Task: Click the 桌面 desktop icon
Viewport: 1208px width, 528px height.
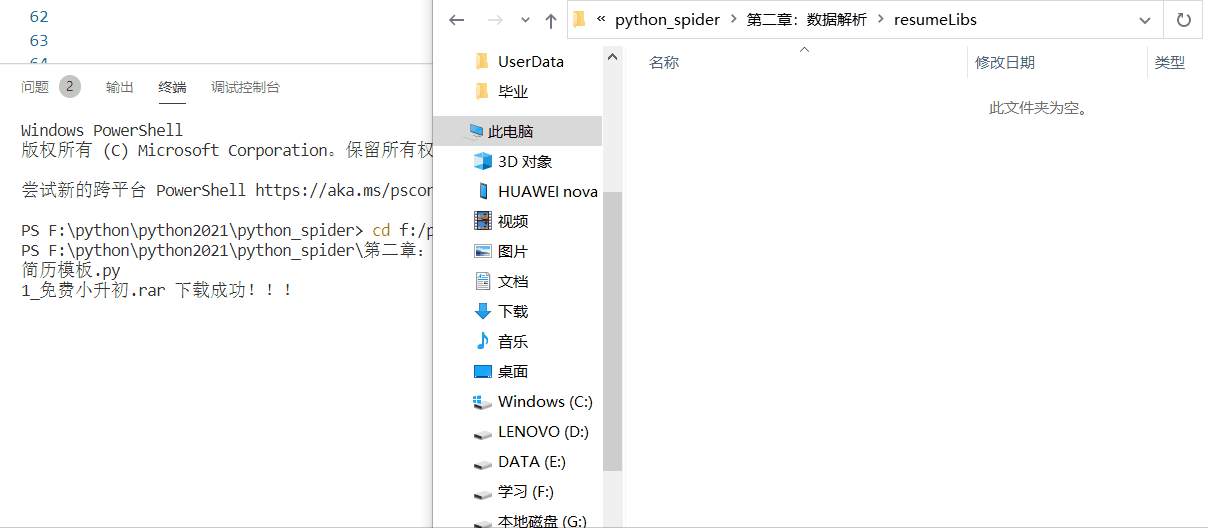Action: click(x=483, y=371)
